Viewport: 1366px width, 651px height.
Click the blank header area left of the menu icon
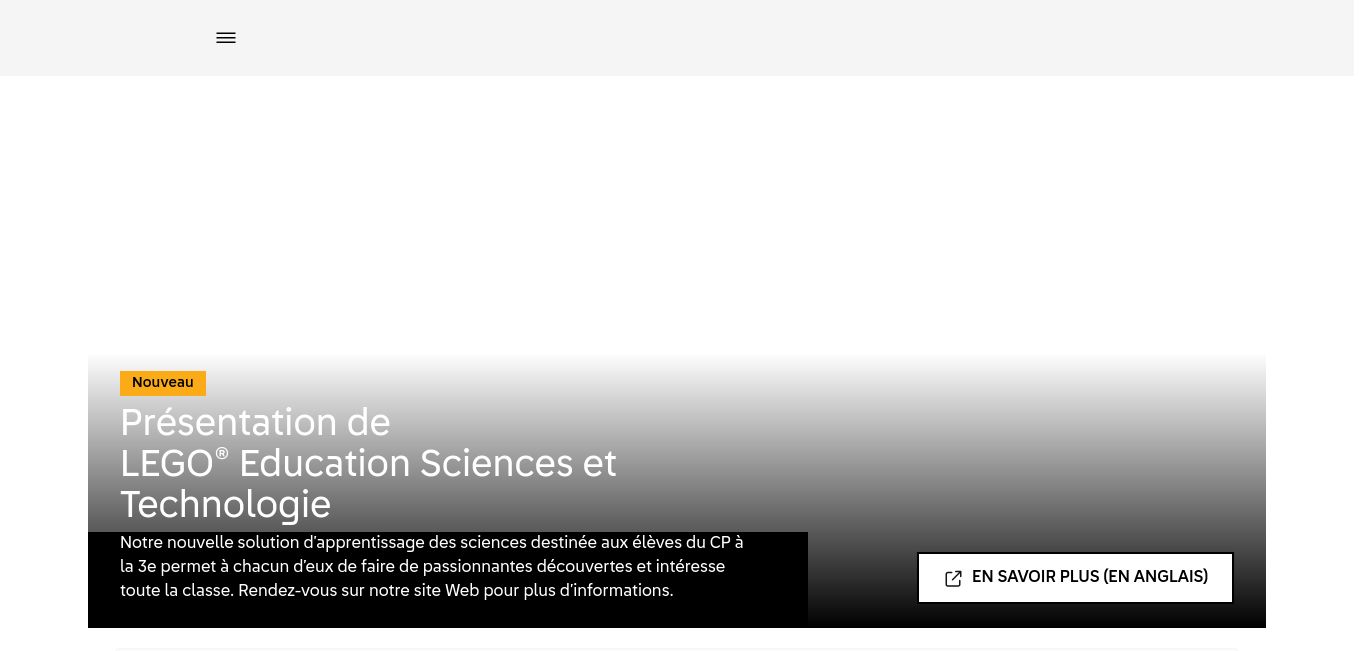(105, 38)
